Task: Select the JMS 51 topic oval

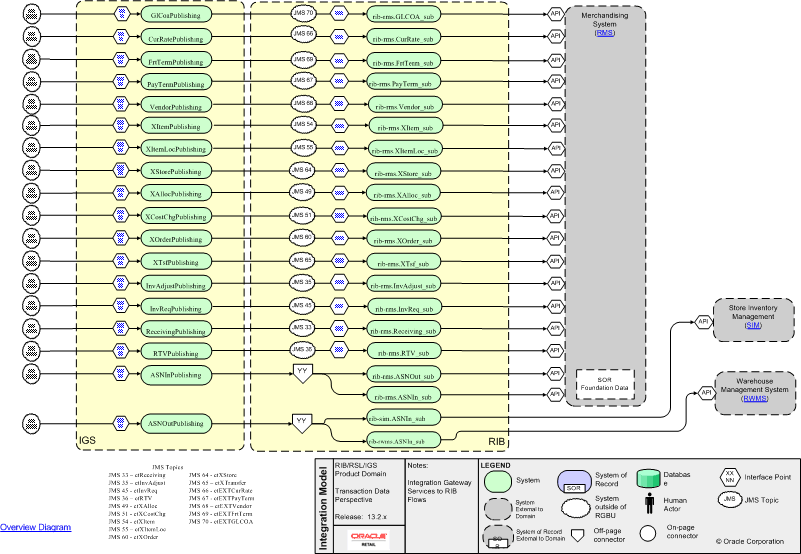Action: pos(301,215)
